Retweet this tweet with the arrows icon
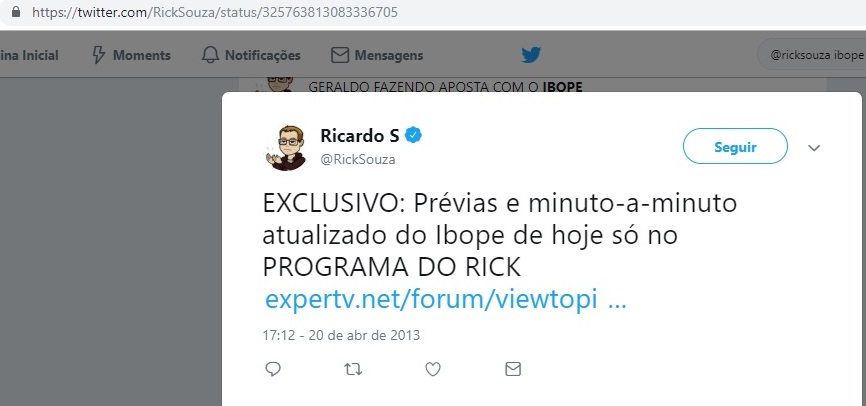The height and width of the screenshot is (406, 866). [353, 369]
